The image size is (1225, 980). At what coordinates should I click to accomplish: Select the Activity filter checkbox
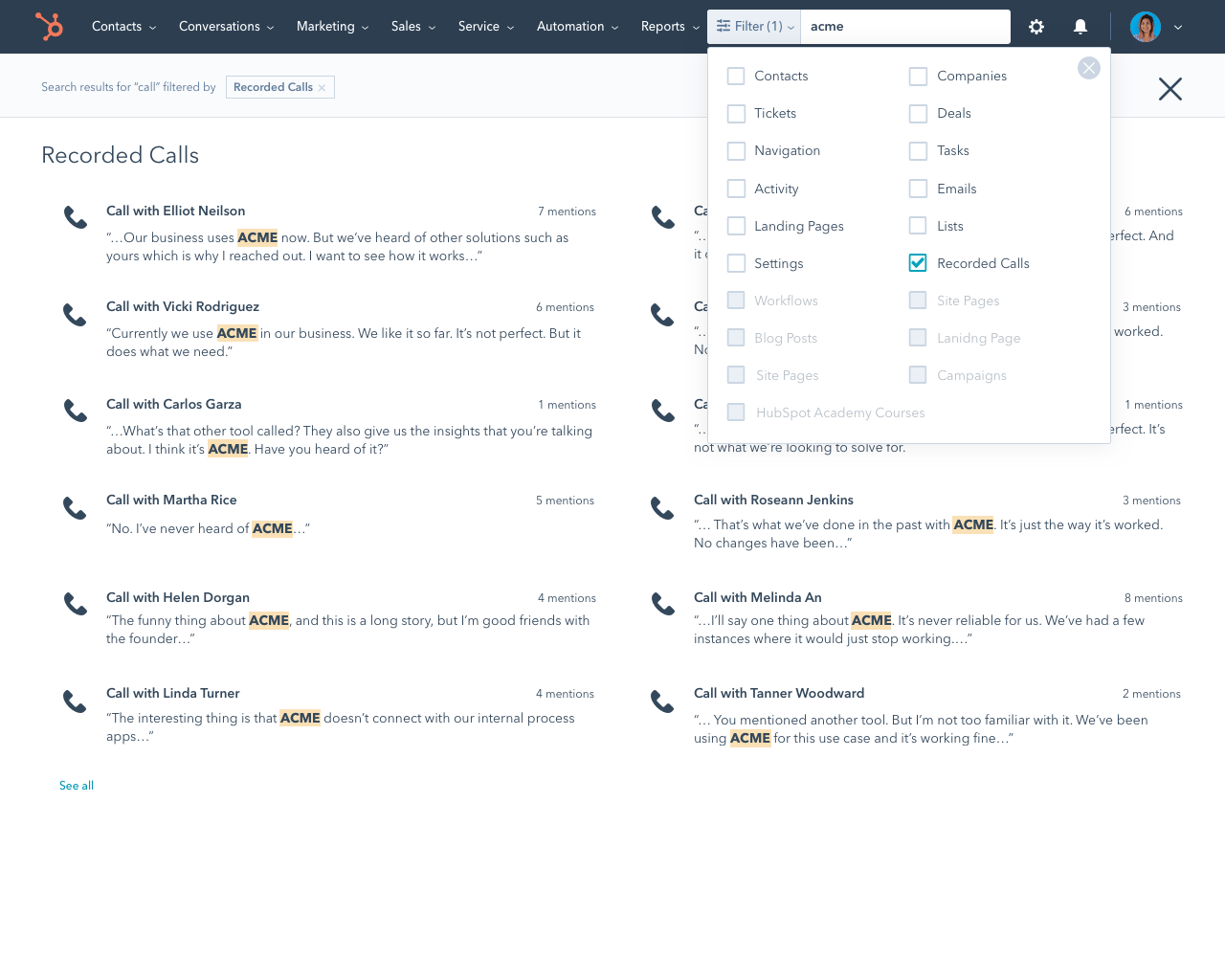tap(736, 189)
